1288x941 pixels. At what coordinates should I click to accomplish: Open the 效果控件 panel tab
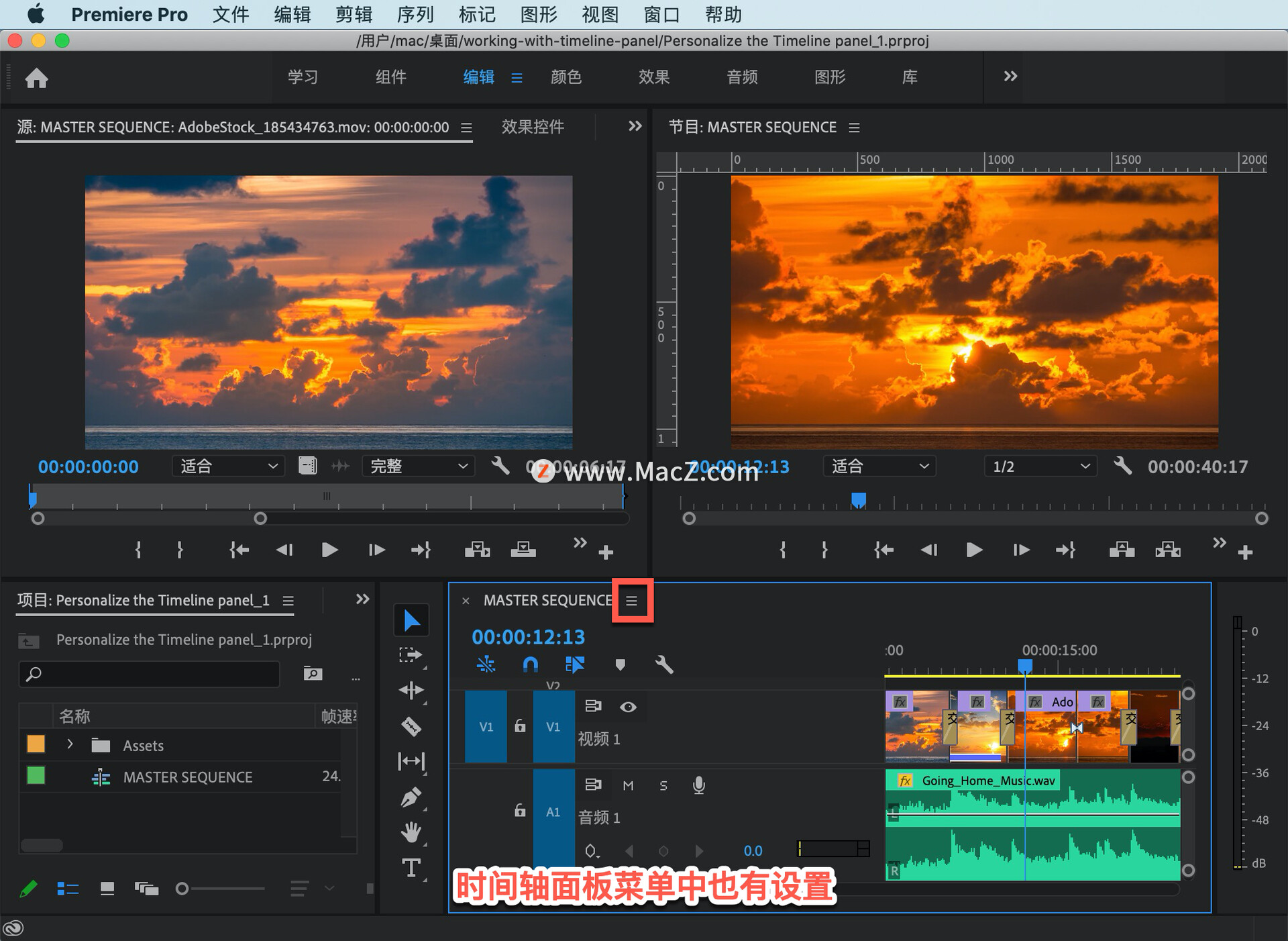click(533, 127)
